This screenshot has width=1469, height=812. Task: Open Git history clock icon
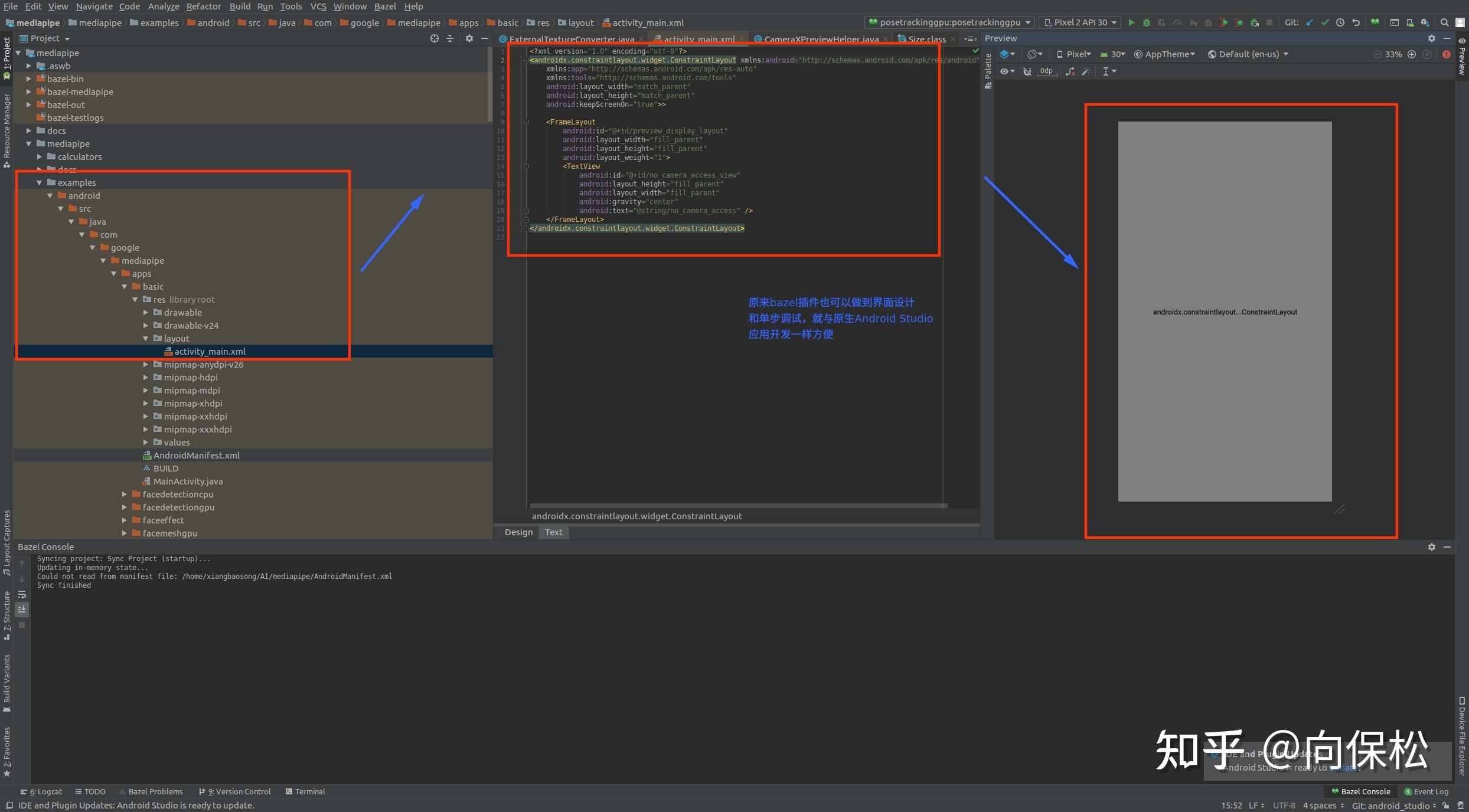[x=1340, y=22]
